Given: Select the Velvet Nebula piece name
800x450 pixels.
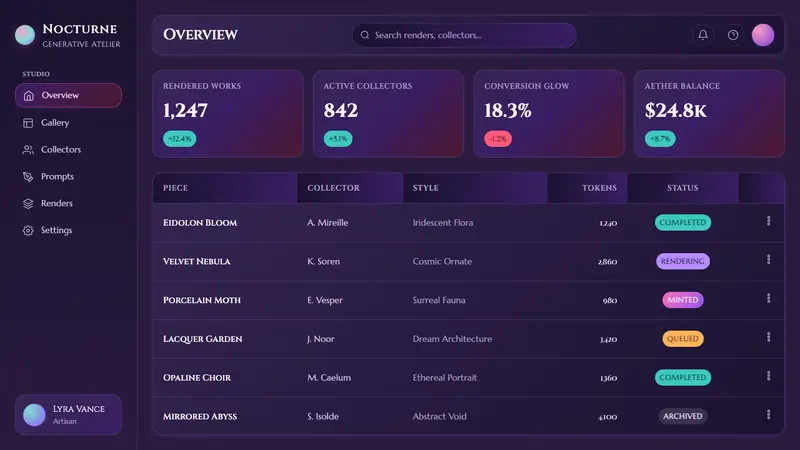Looking at the screenshot, I should [x=196, y=261].
